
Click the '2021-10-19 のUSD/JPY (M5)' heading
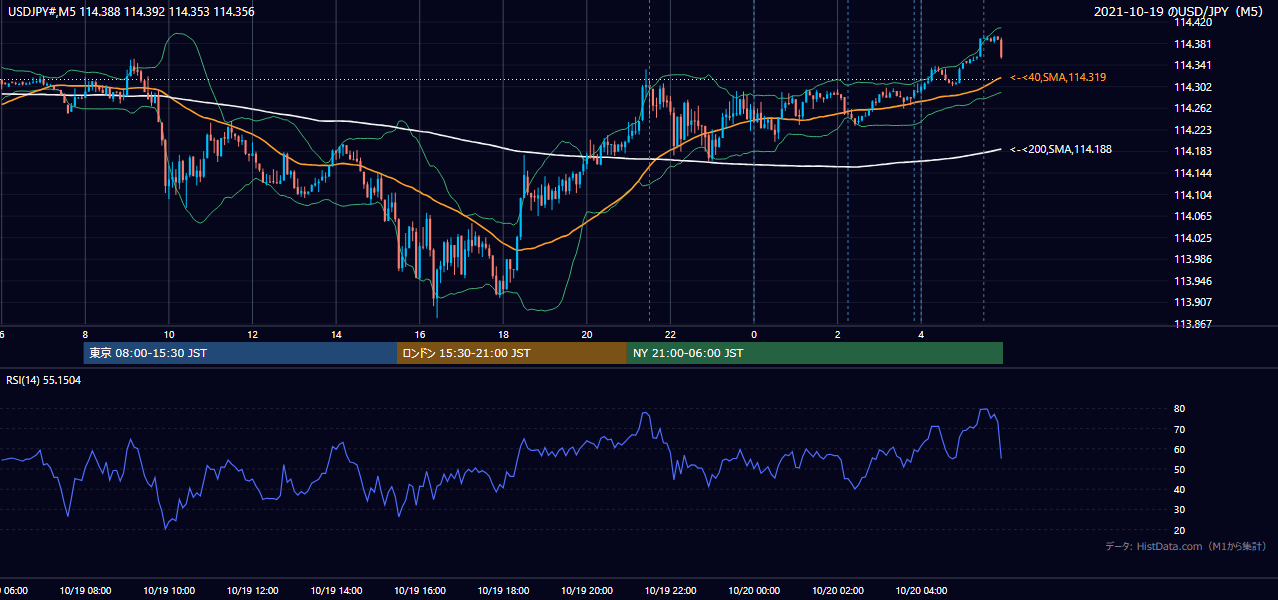pos(1181,12)
